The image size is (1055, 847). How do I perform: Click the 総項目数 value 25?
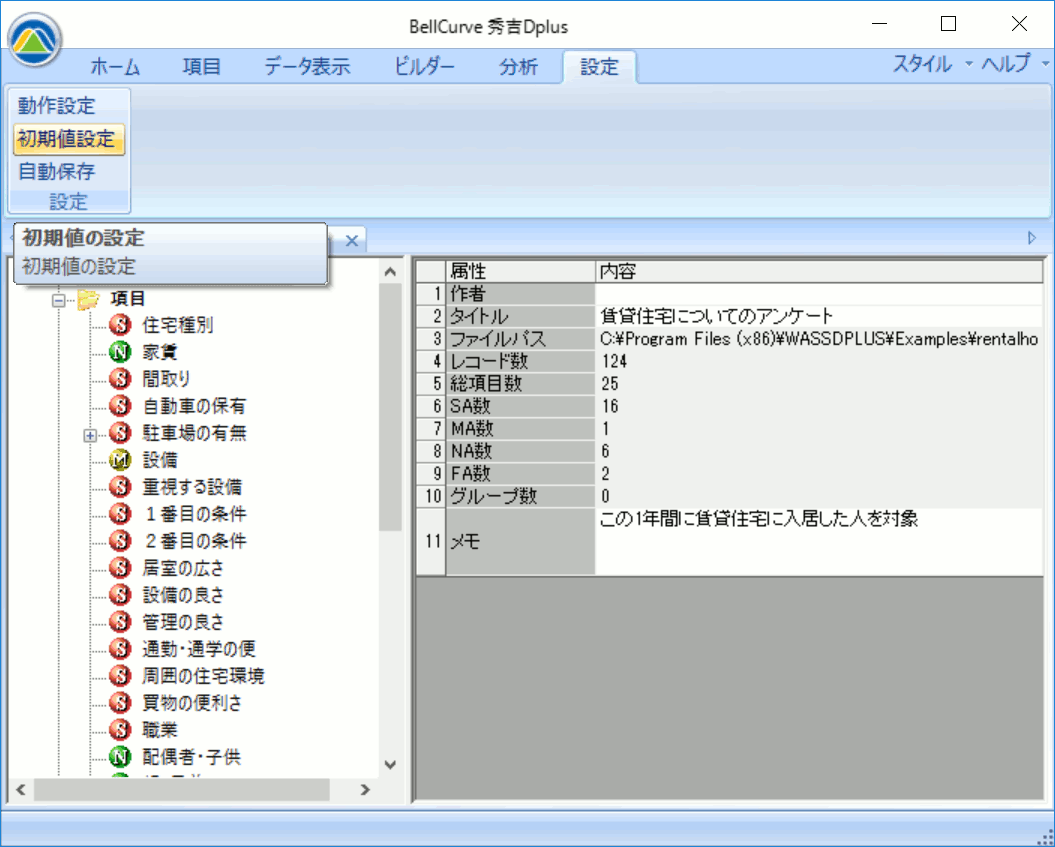[819, 383]
